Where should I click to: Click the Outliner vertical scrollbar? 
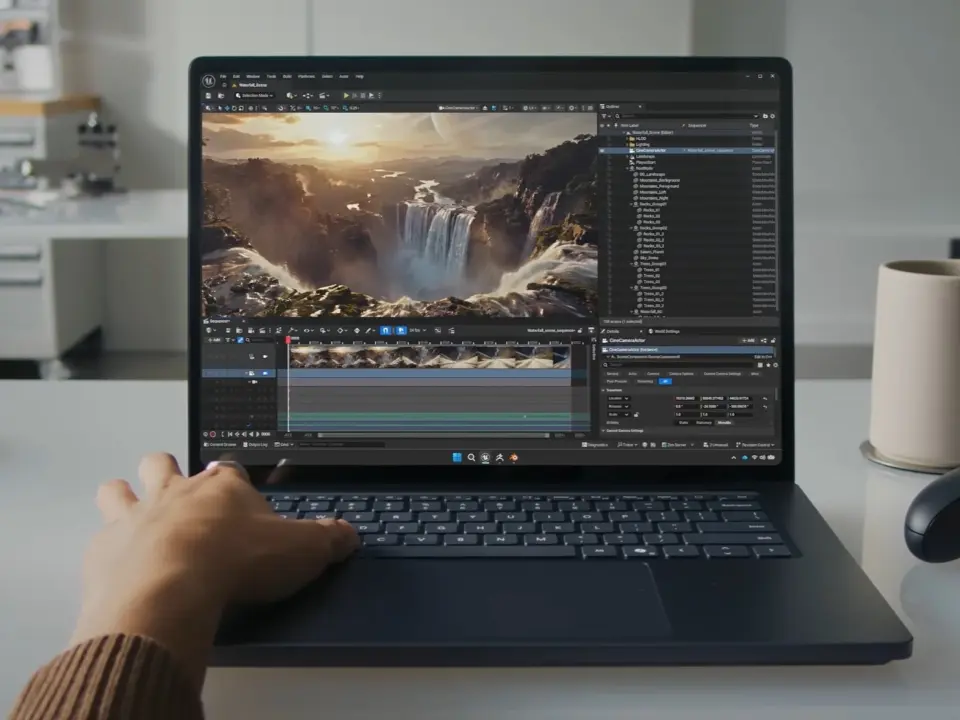(x=776, y=220)
